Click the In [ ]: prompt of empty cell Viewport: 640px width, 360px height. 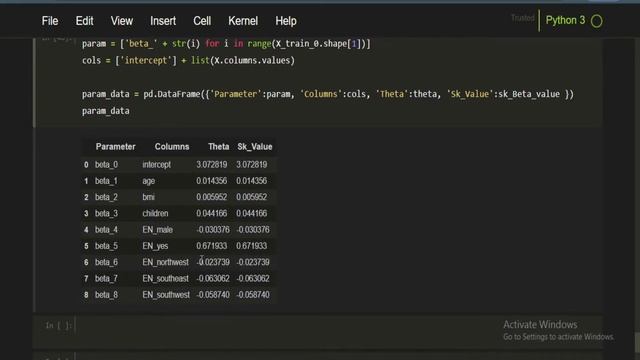pyautogui.click(x=58, y=325)
